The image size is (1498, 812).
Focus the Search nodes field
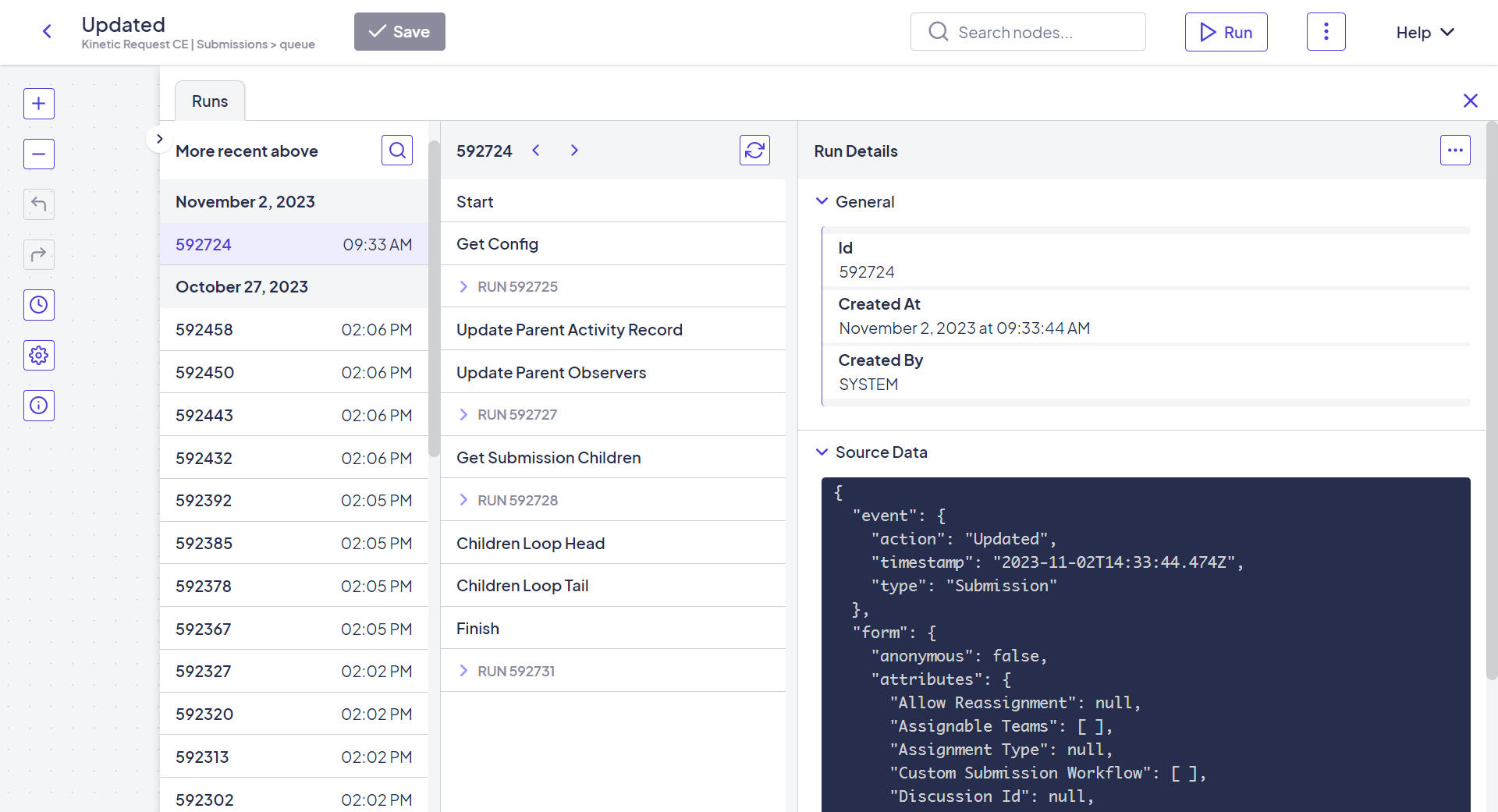1028,32
